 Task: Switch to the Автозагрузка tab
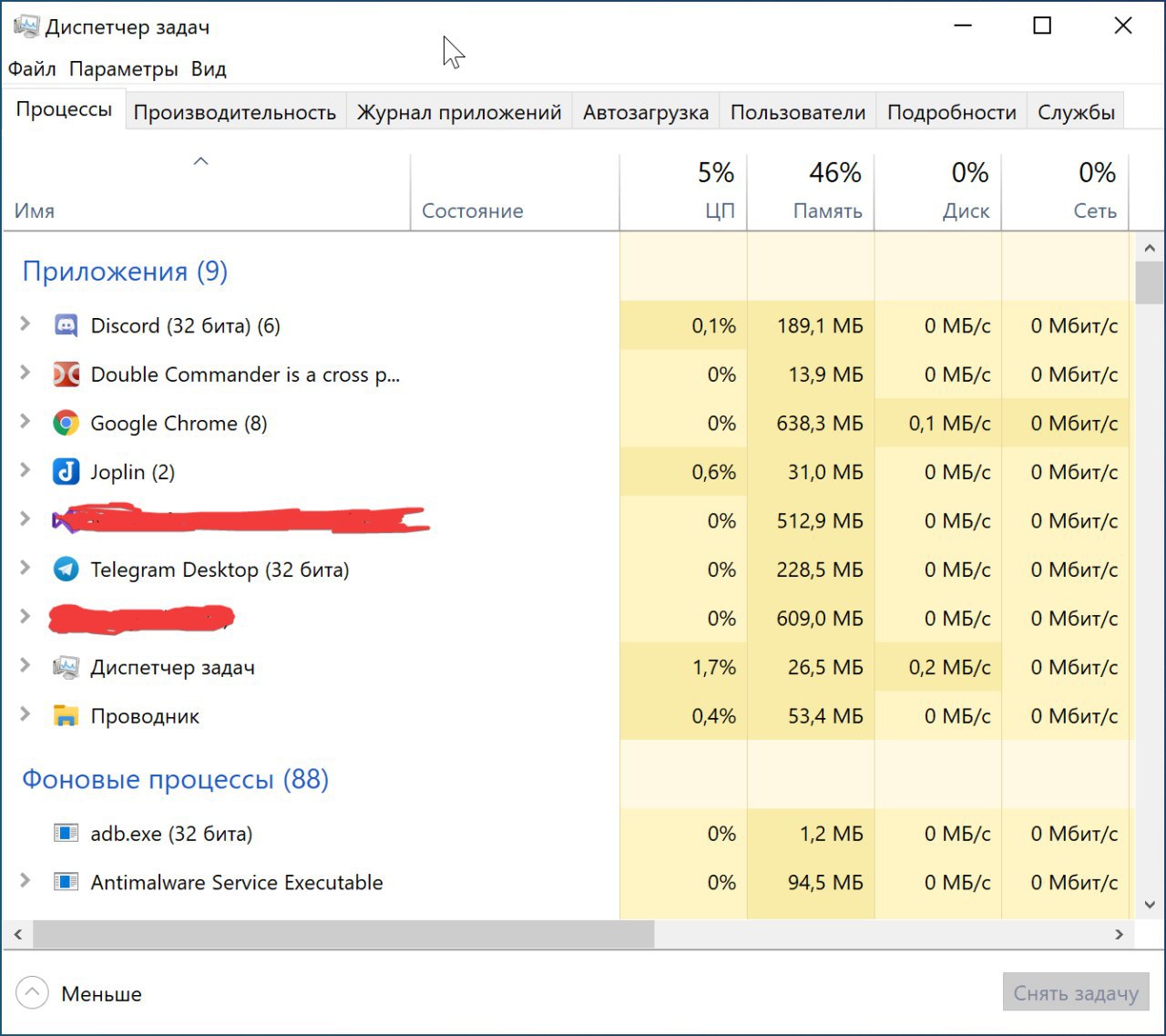[646, 112]
